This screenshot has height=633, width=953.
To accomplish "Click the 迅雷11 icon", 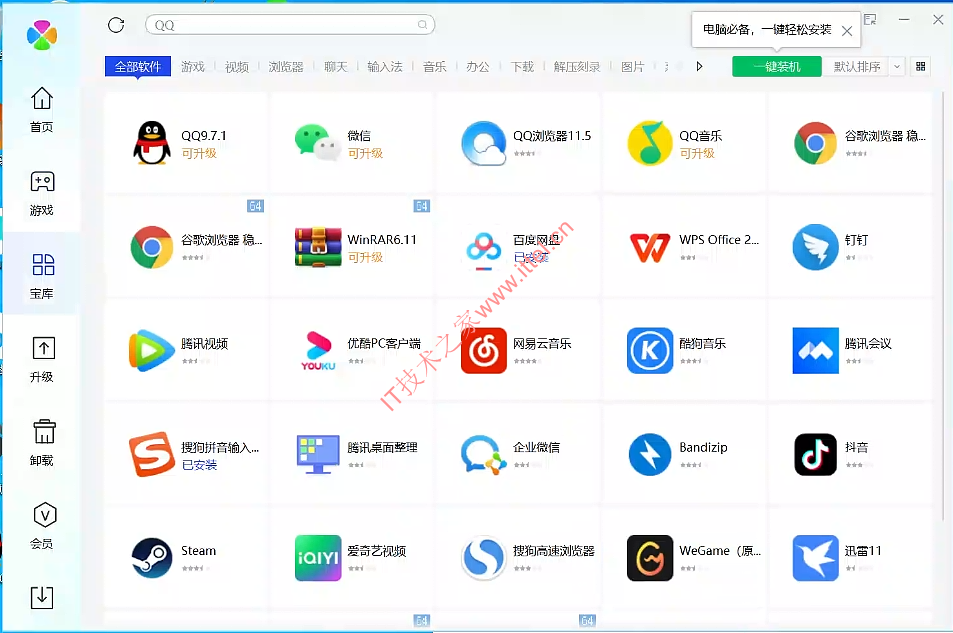I will click(816, 558).
